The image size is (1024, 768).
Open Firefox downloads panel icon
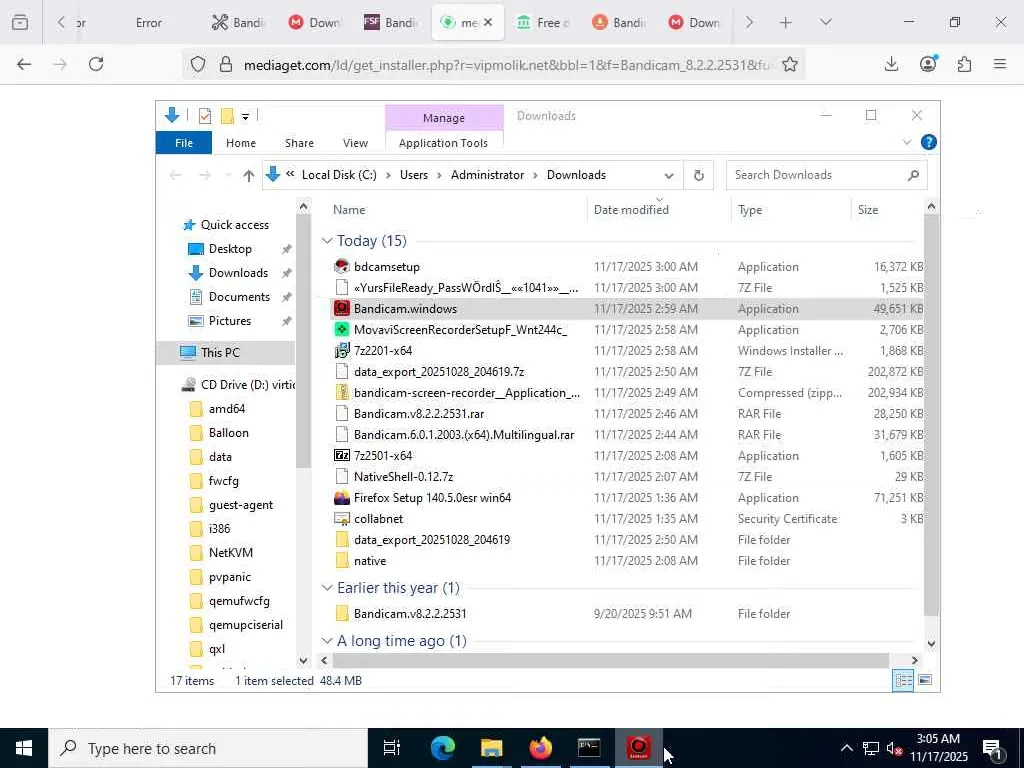coord(891,64)
